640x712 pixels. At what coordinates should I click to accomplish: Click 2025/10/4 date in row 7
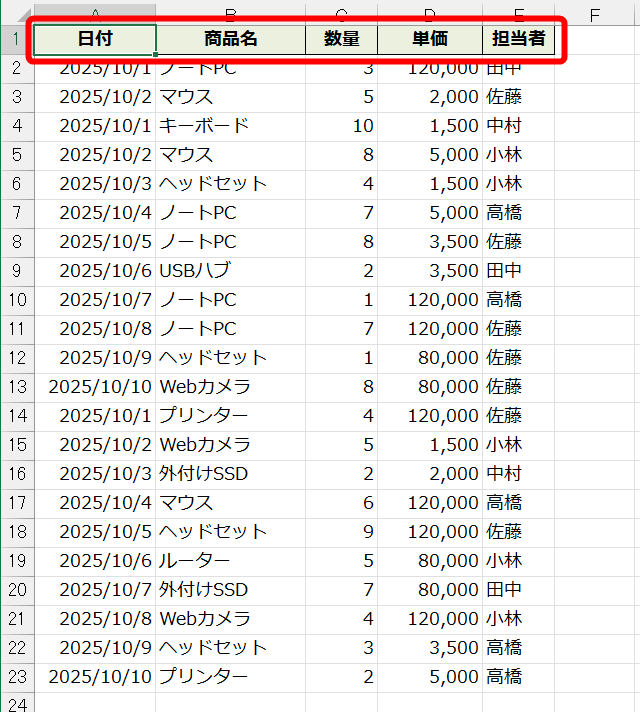click(x=95, y=213)
